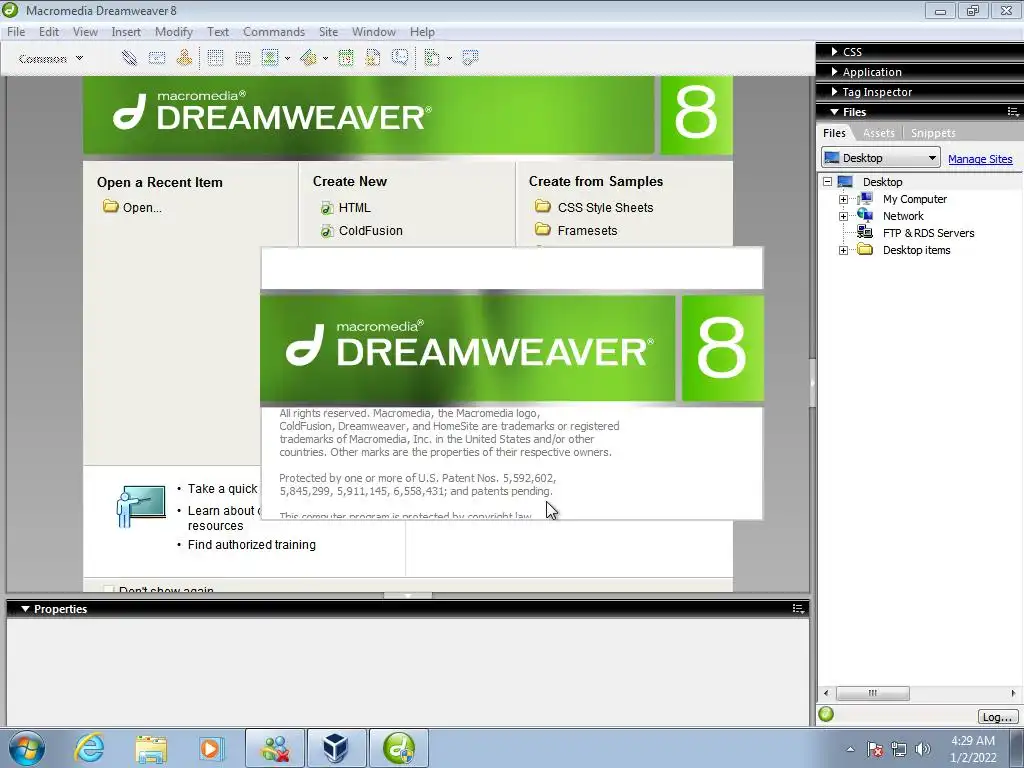The image size is (1024, 768).
Task: Switch to the Snippets tab
Action: click(x=933, y=133)
